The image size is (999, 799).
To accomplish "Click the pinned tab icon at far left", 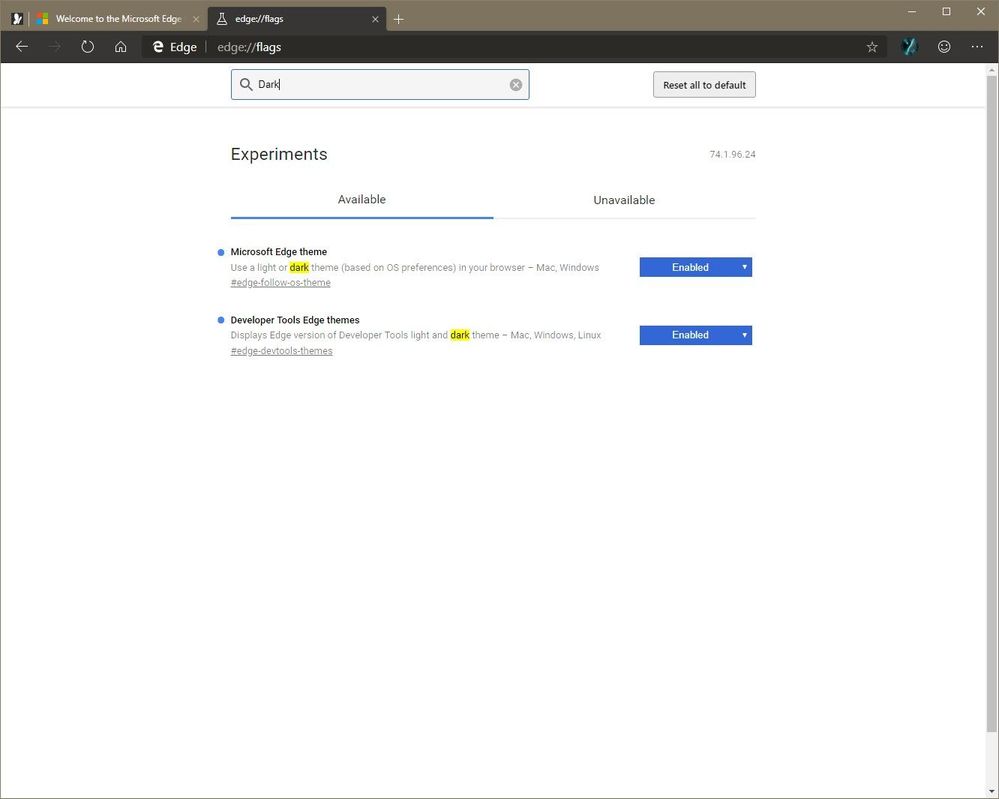I will pos(17,19).
